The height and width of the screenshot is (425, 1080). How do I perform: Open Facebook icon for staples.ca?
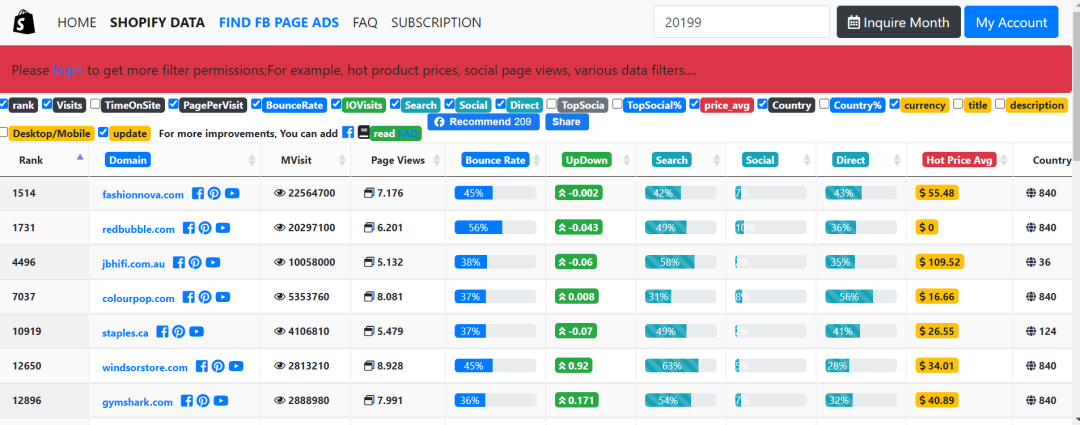click(x=162, y=331)
